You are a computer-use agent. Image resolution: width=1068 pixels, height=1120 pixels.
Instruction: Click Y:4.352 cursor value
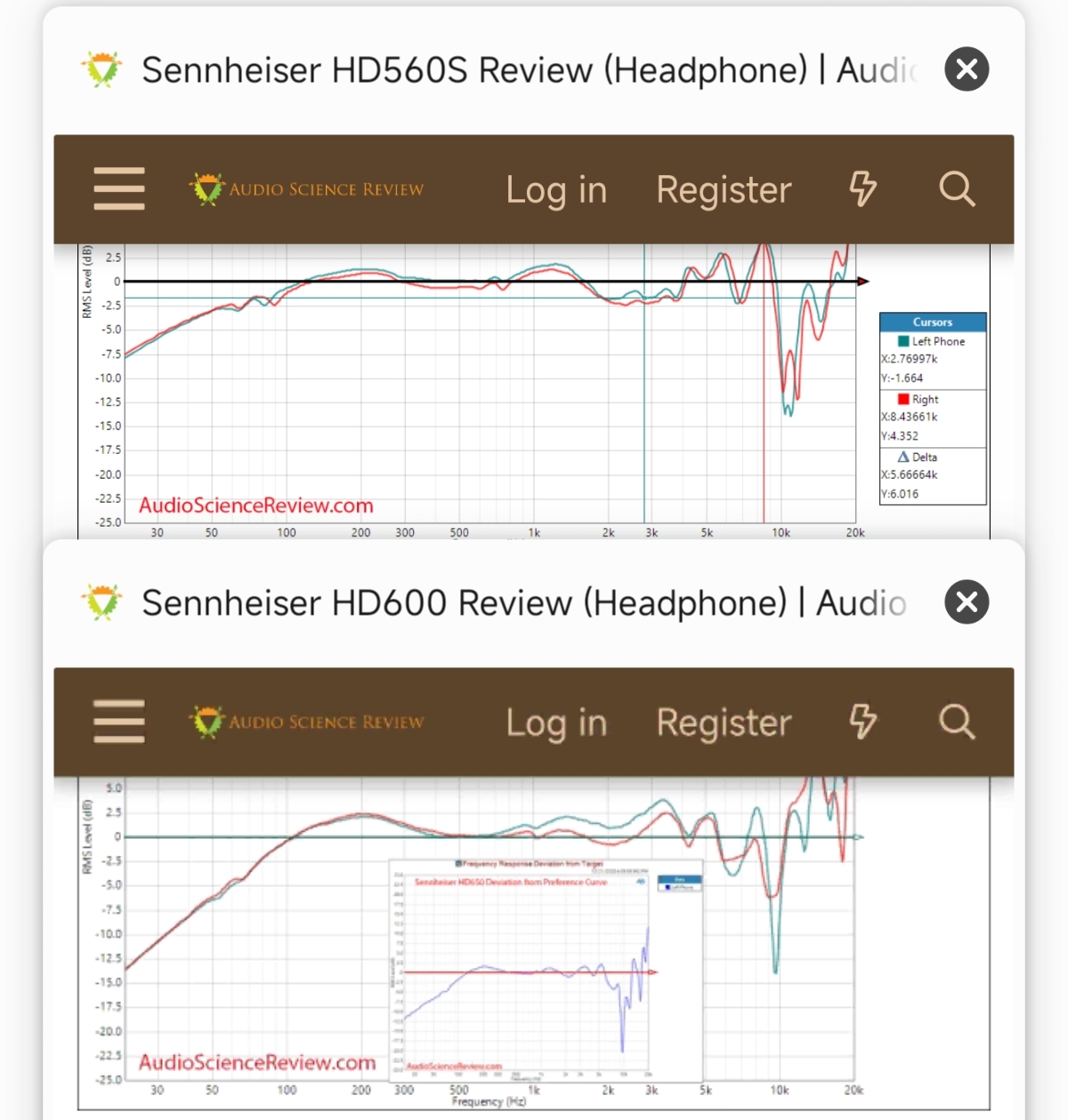click(x=900, y=436)
